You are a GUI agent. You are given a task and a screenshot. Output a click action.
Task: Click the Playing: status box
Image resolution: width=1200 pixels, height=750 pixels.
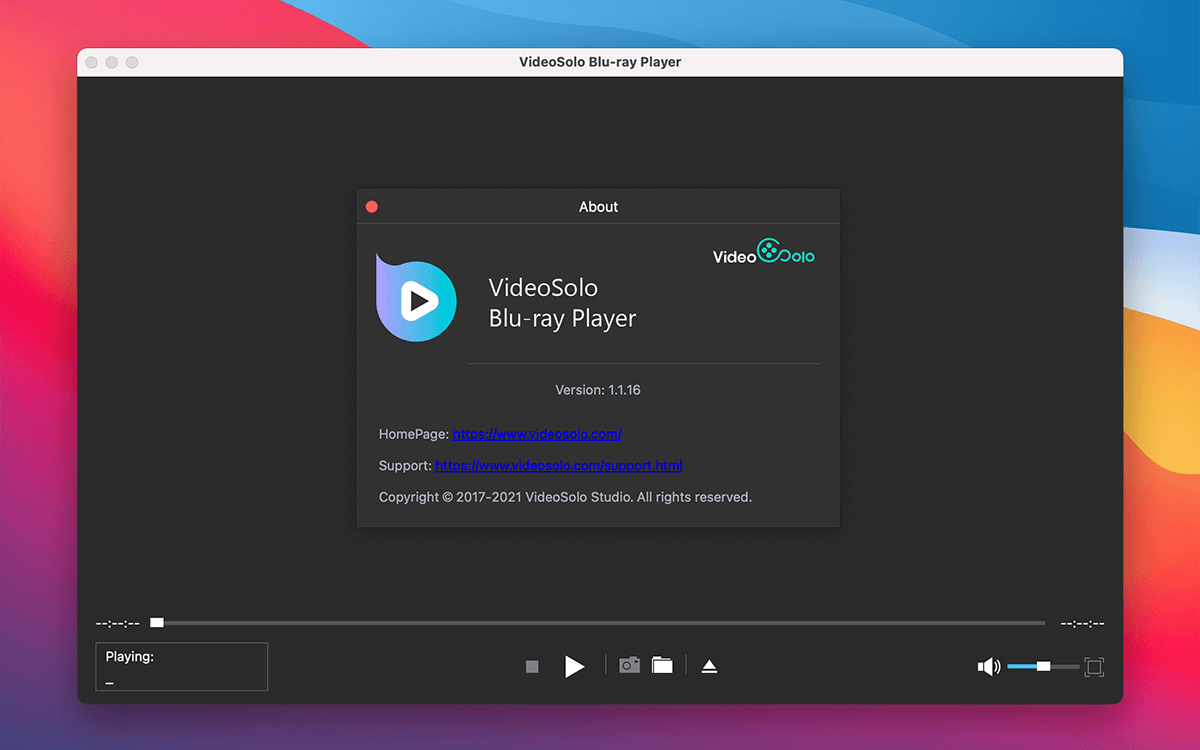[182, 667]
